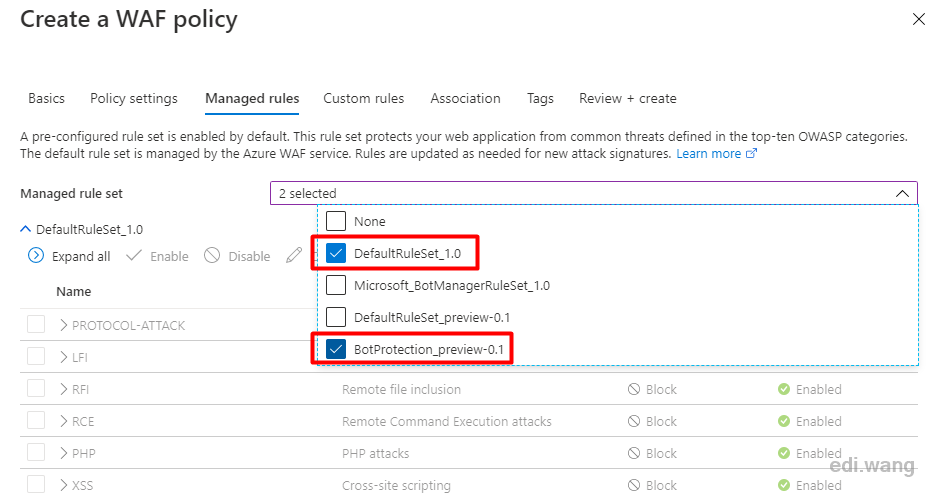The image size is (933, 494).
Task: Open the Association tab
Action: pyautogui.click(x=465, y=98)
